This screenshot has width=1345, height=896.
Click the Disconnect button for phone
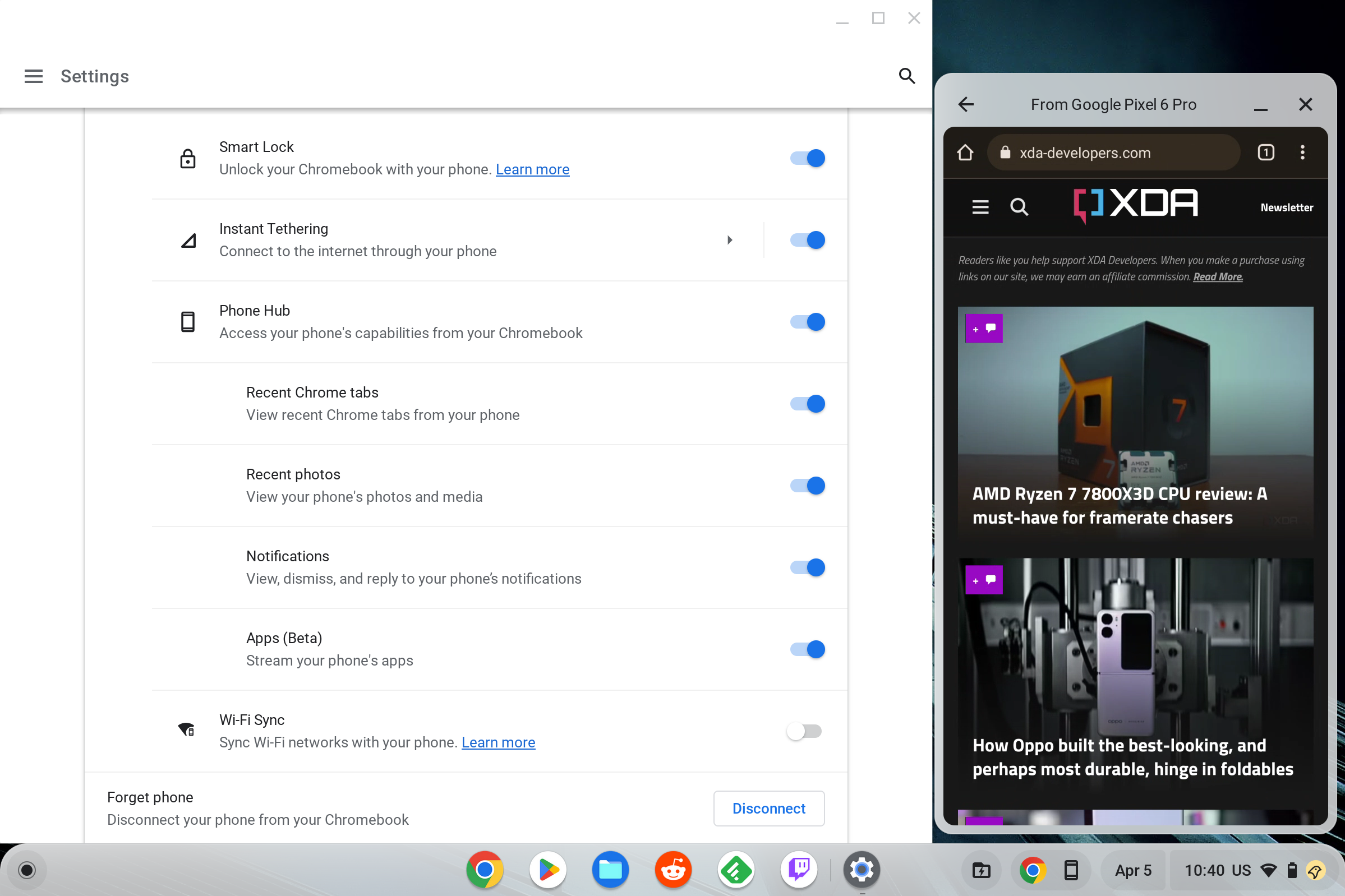tap(769, 808)
